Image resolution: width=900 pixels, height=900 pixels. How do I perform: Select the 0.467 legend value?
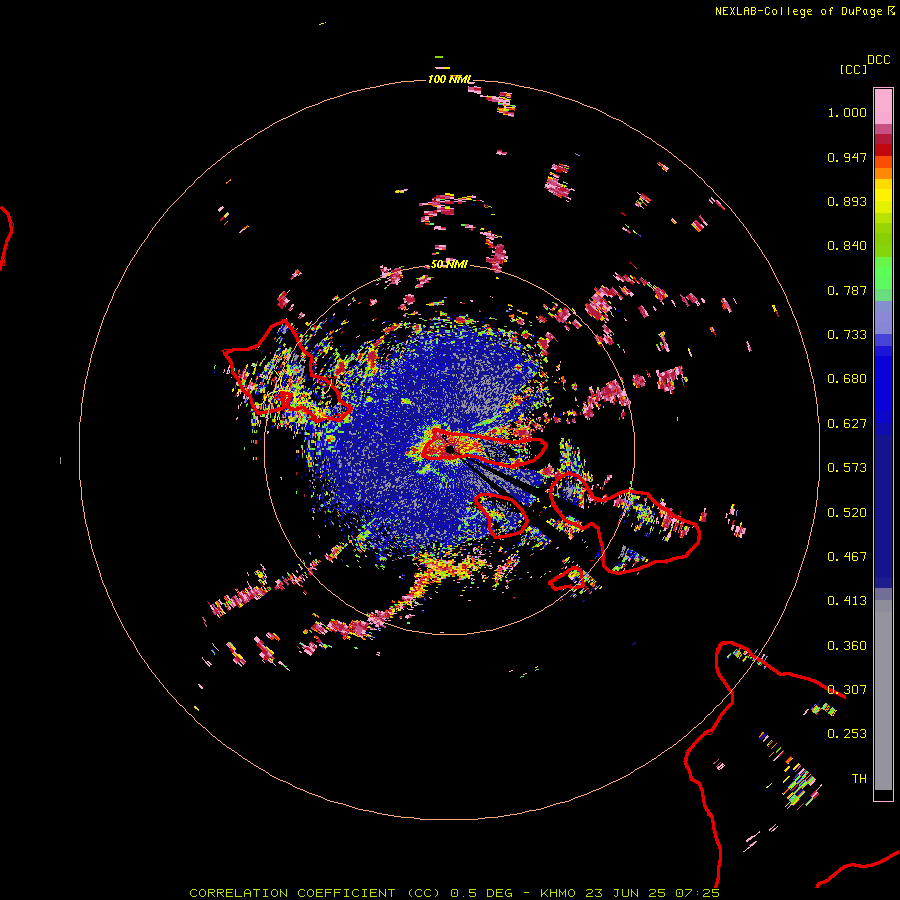847,557
